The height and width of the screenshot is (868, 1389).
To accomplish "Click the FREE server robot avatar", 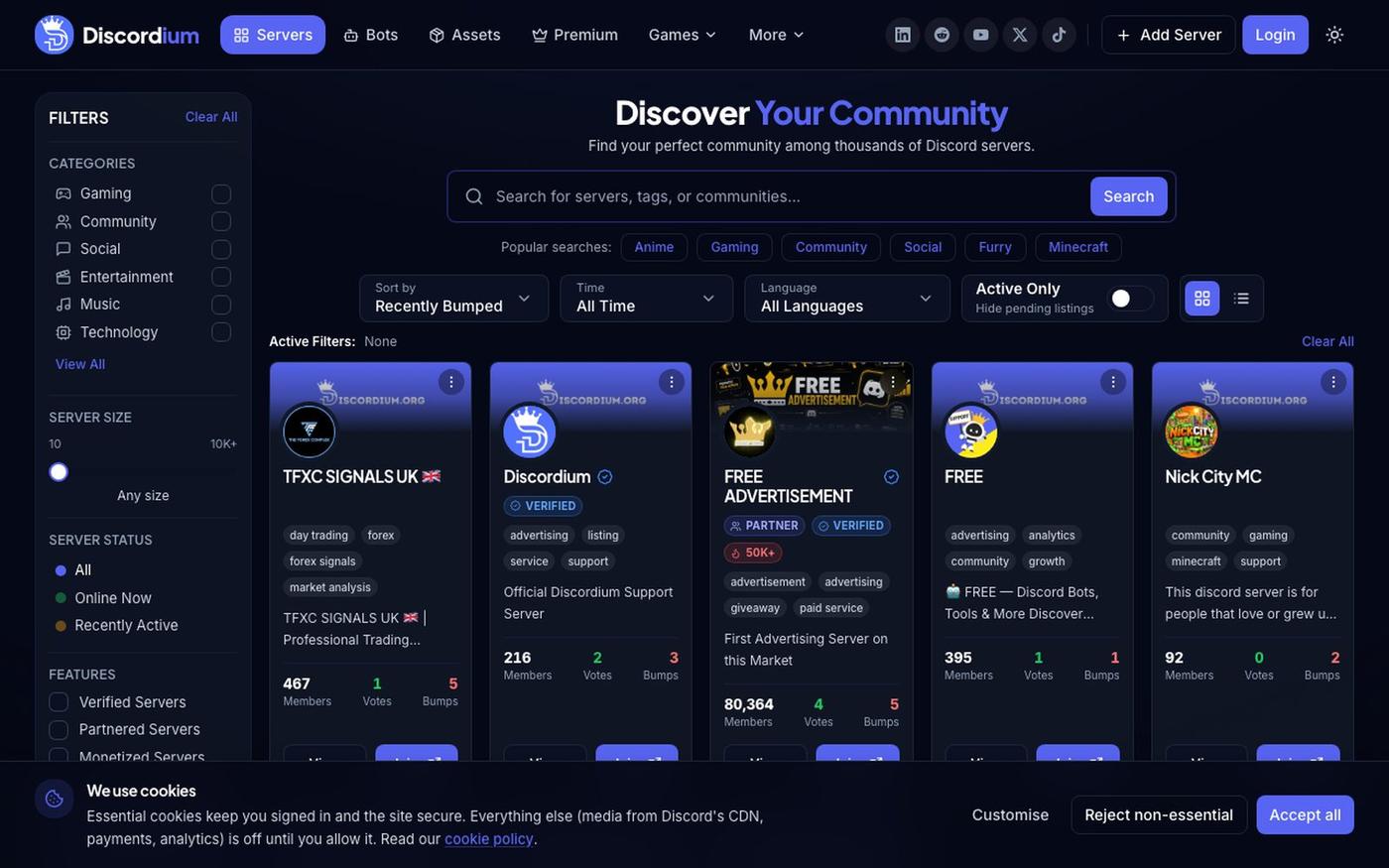I will point(971,432).
